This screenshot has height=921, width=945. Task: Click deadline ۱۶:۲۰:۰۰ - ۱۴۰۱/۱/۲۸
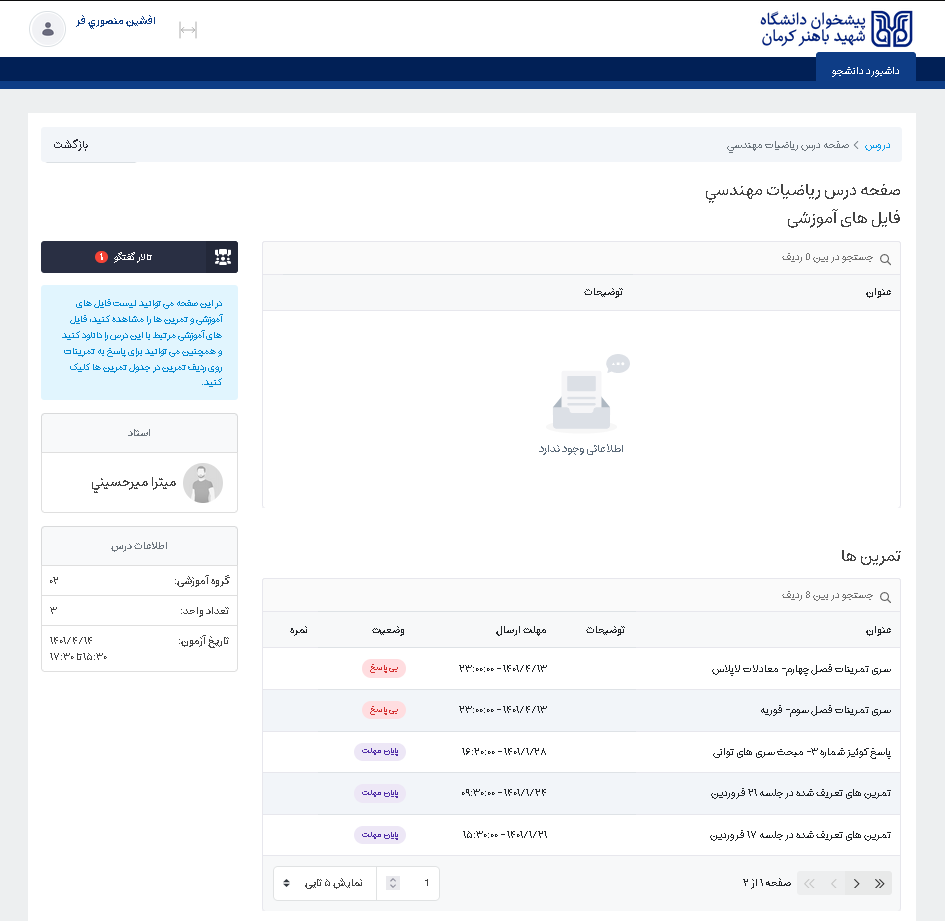504,752
